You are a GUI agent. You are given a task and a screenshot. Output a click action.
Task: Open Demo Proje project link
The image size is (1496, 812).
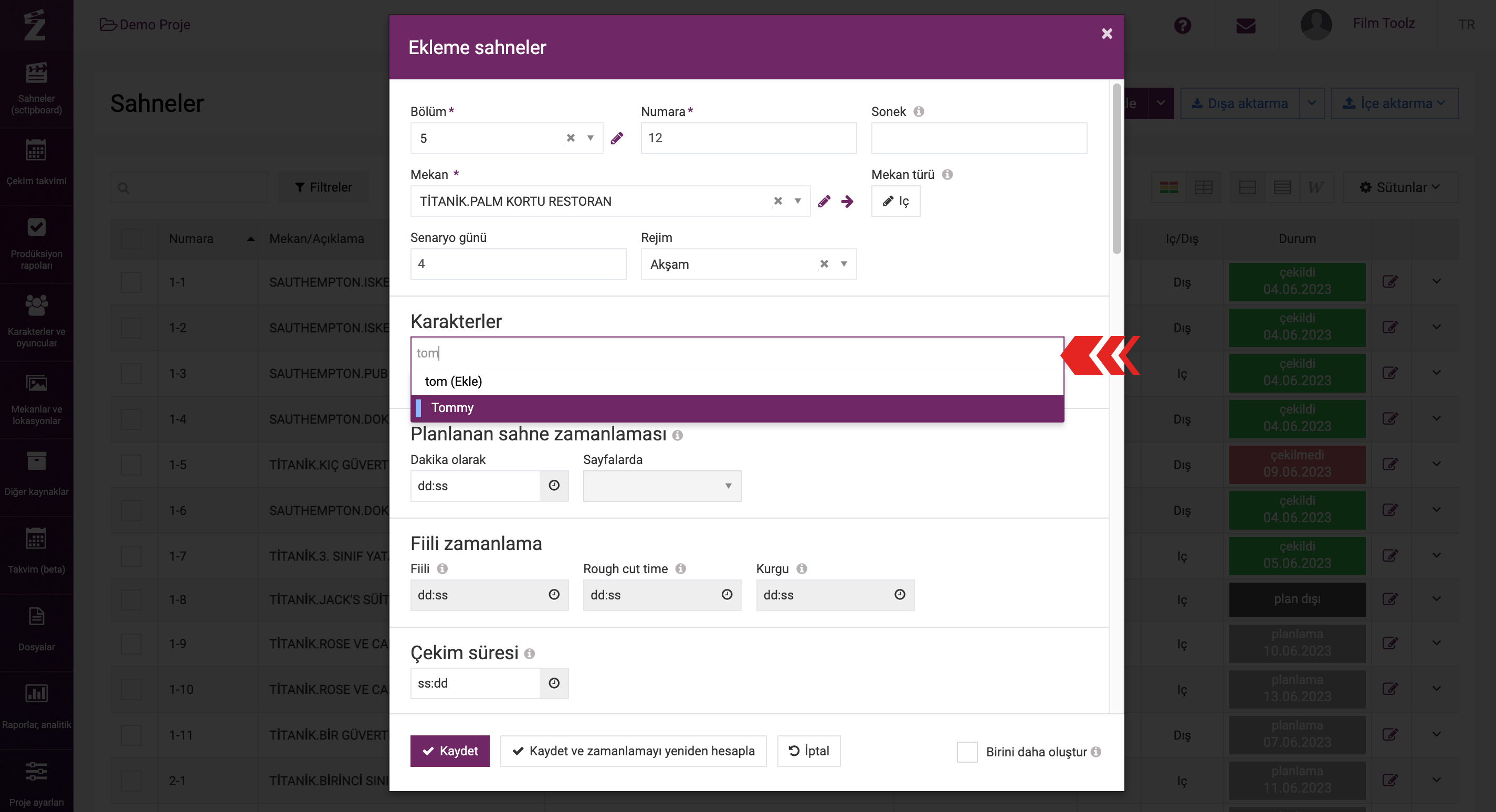(x=145, y=24)
